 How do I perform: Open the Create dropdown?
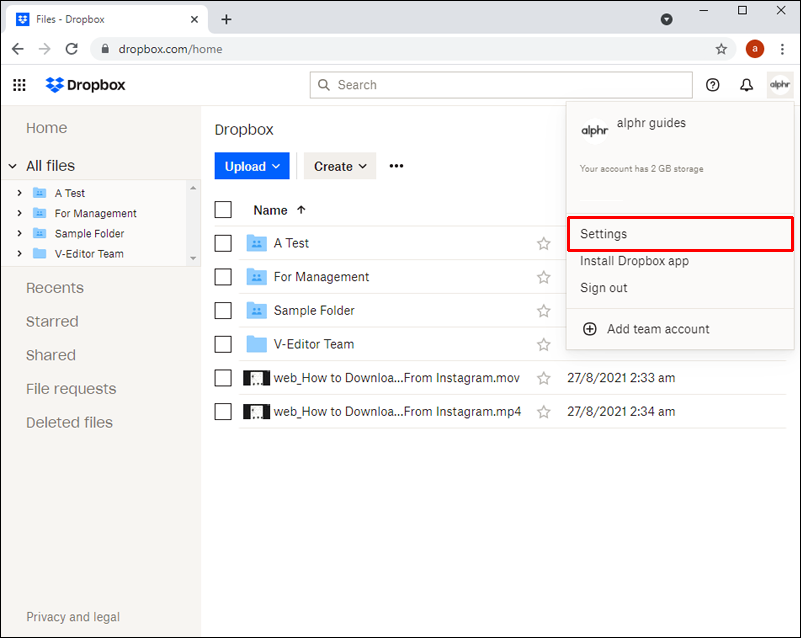click(x=340, y=166)
